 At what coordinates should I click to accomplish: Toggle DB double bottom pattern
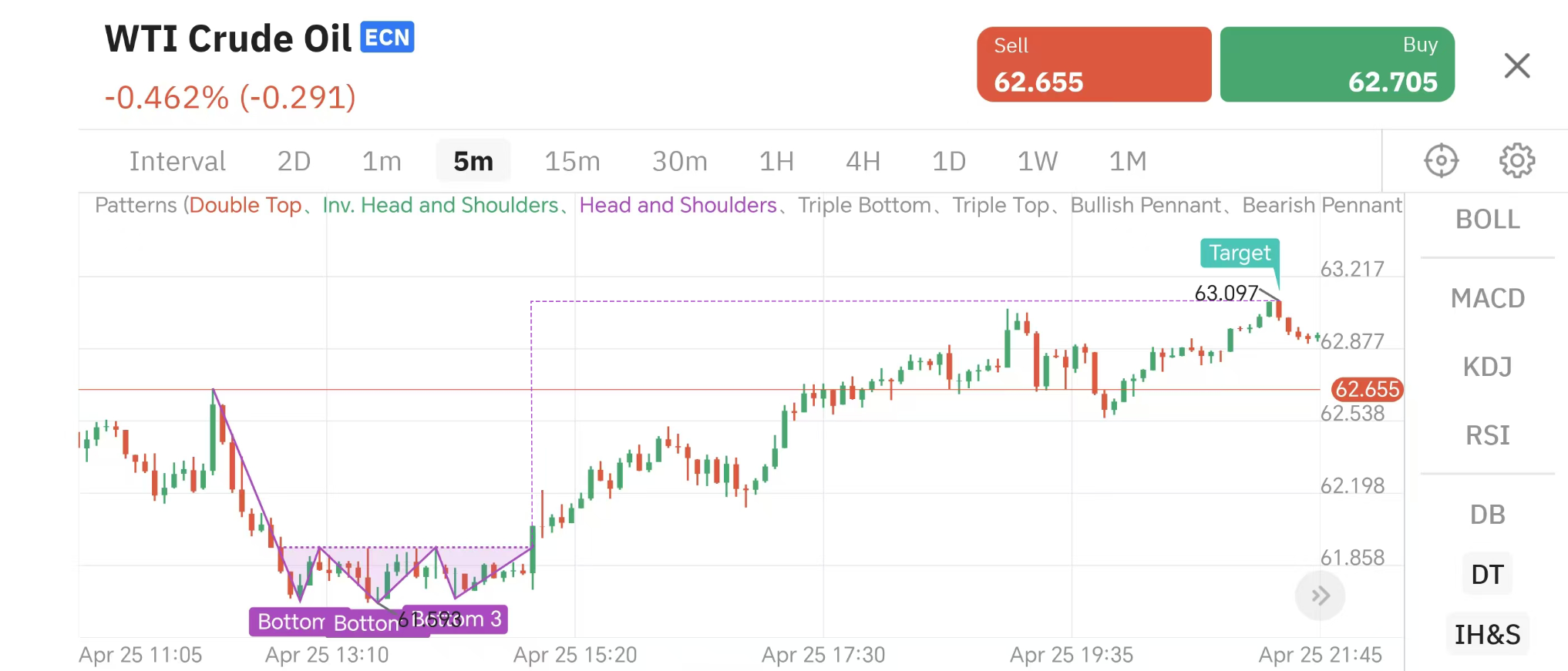[1487, 515]
